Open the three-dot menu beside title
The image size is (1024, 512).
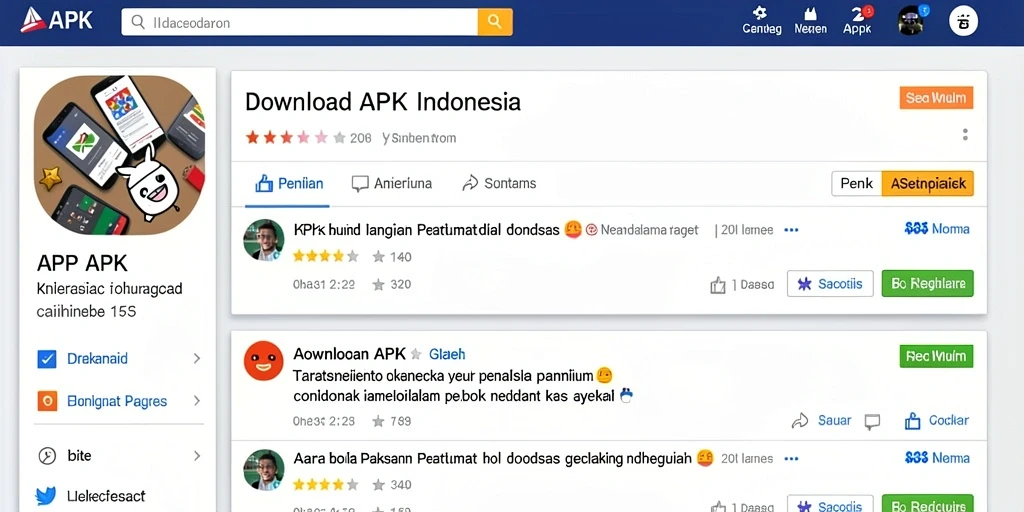pos(965,135)
